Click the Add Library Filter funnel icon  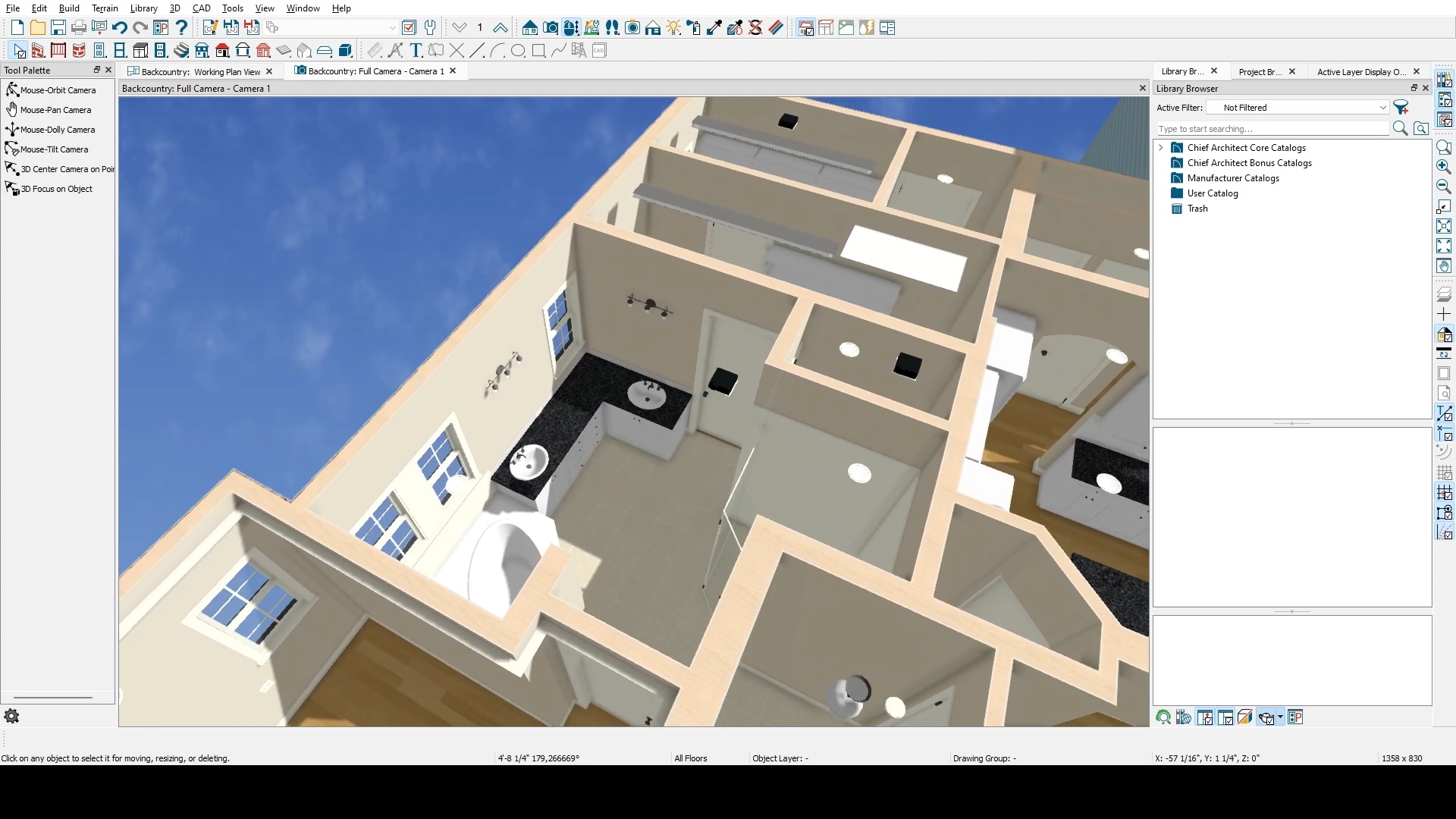pos(1401,108)
